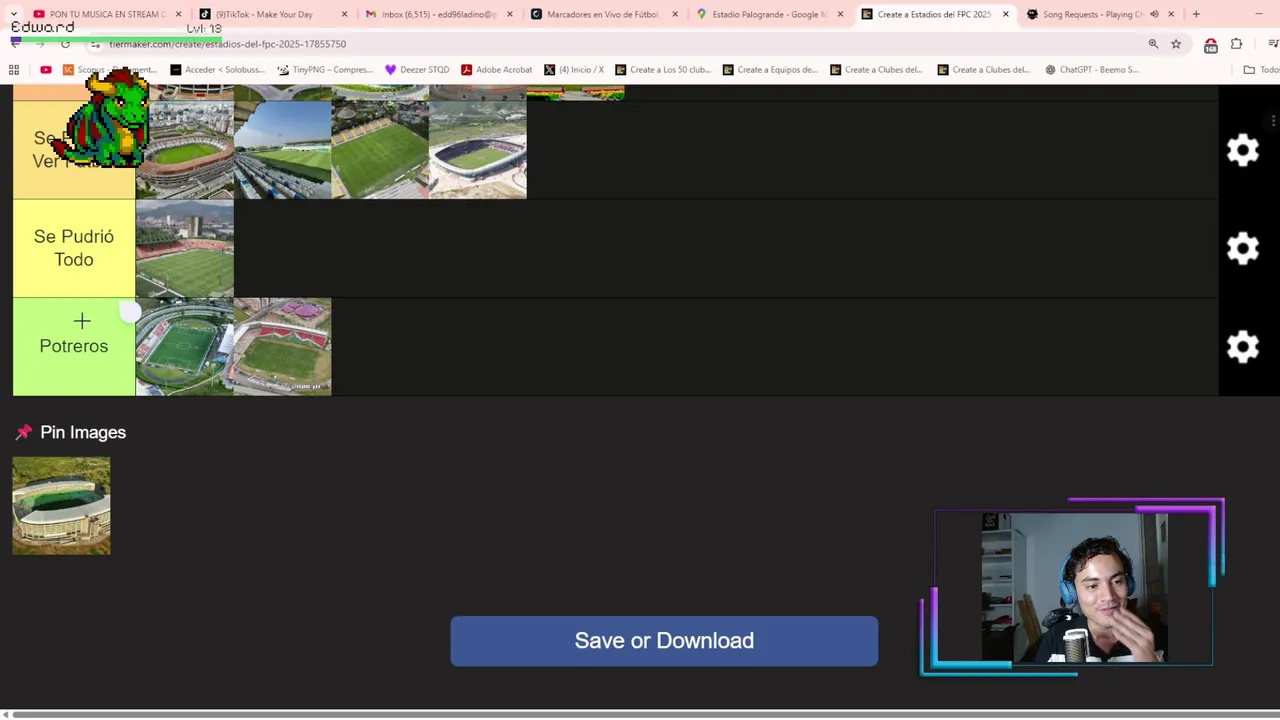The height and width of the screenshot is (720, 1280).
Task: Open media control icon in toolbar
Action: 1272,44
